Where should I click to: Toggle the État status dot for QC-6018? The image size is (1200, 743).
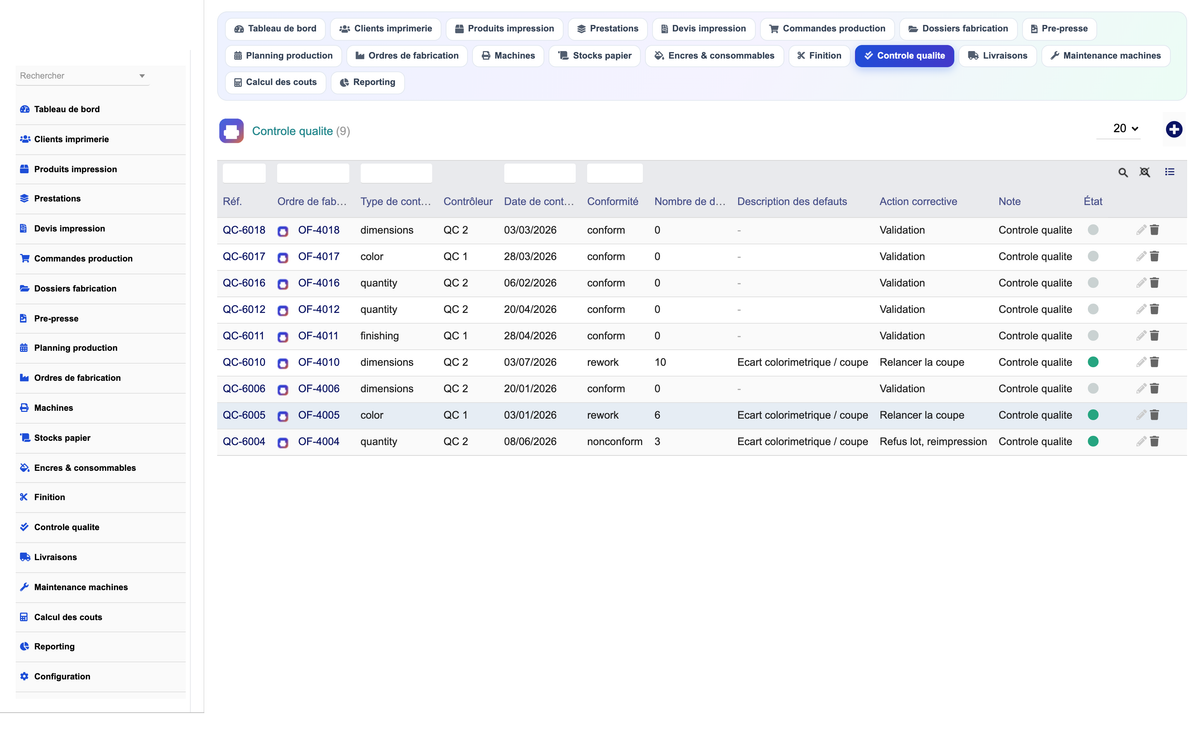click(x=1093, y=230)
